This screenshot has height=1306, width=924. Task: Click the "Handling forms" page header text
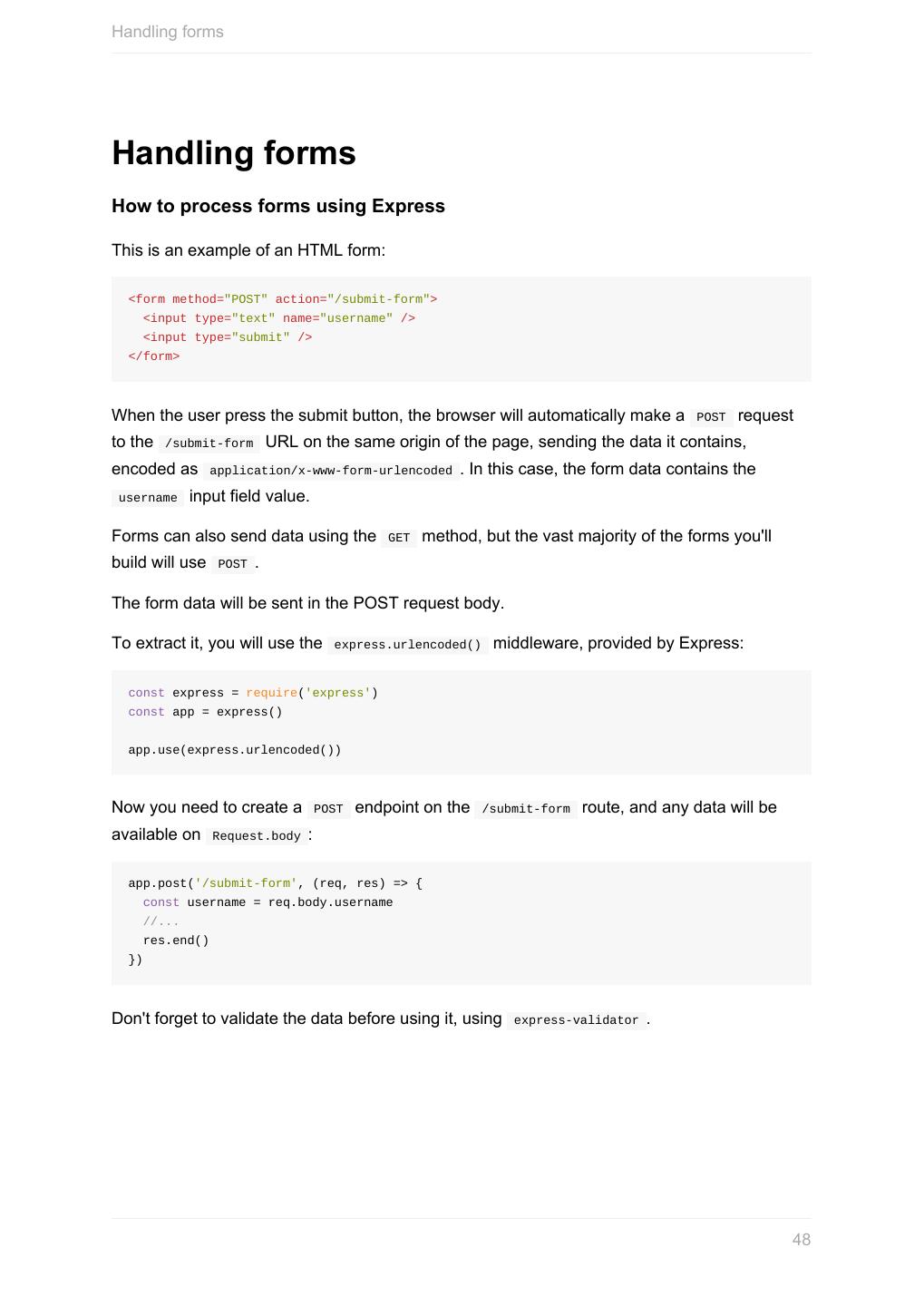coord(167,32)
